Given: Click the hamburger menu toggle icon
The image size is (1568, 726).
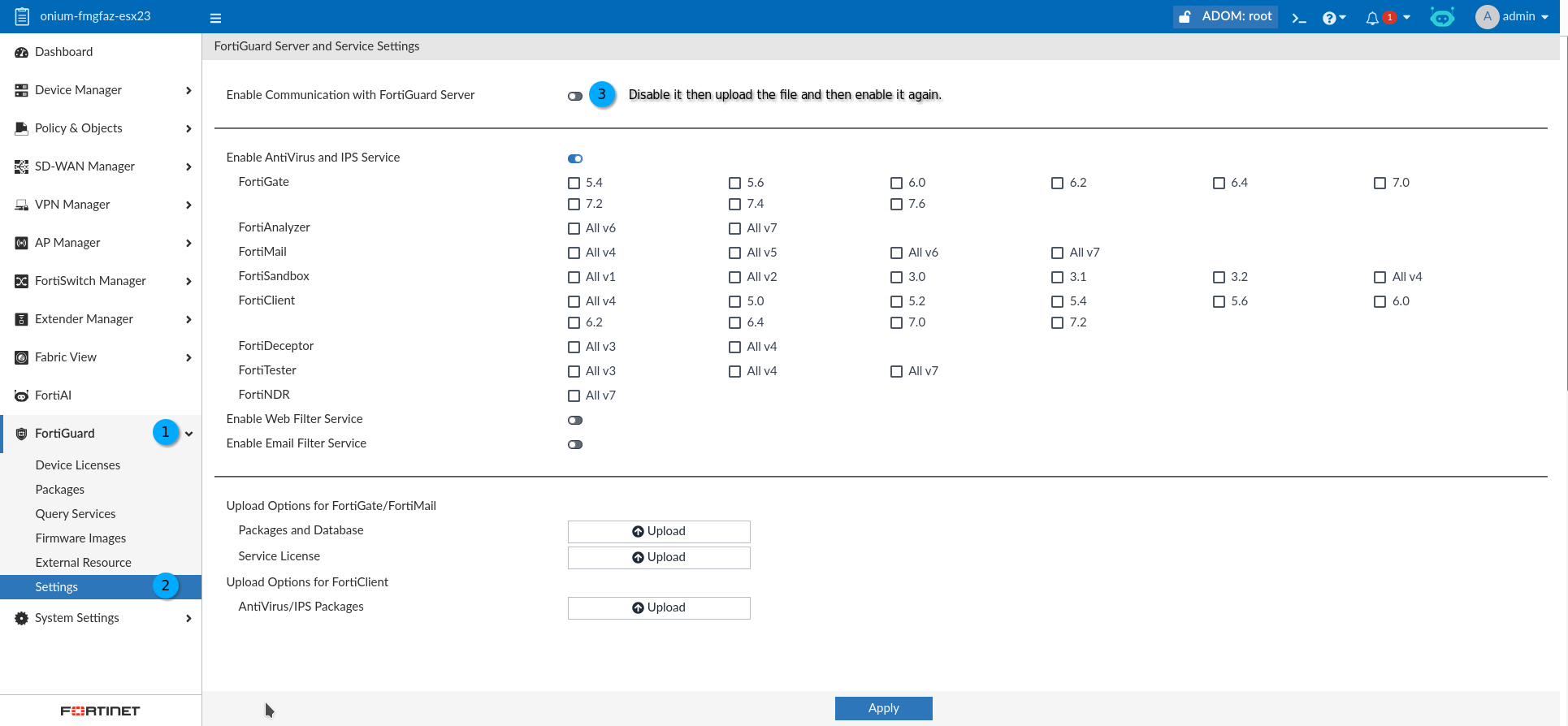Looking at the screenshot, I should (x=215, y=18).
